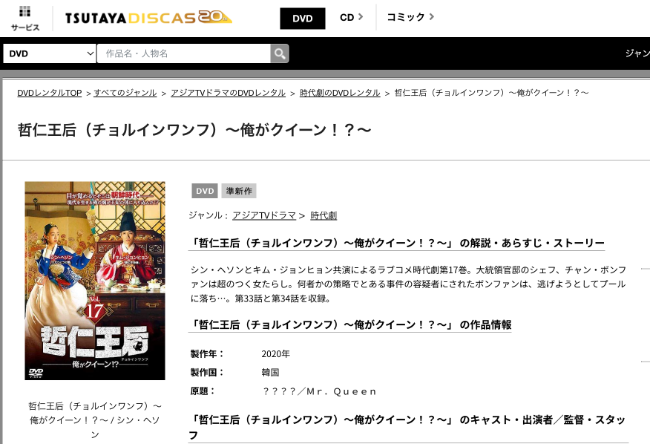650x444 pixels.
Task: Select the DVD tab in header
Action: (303, 18)
